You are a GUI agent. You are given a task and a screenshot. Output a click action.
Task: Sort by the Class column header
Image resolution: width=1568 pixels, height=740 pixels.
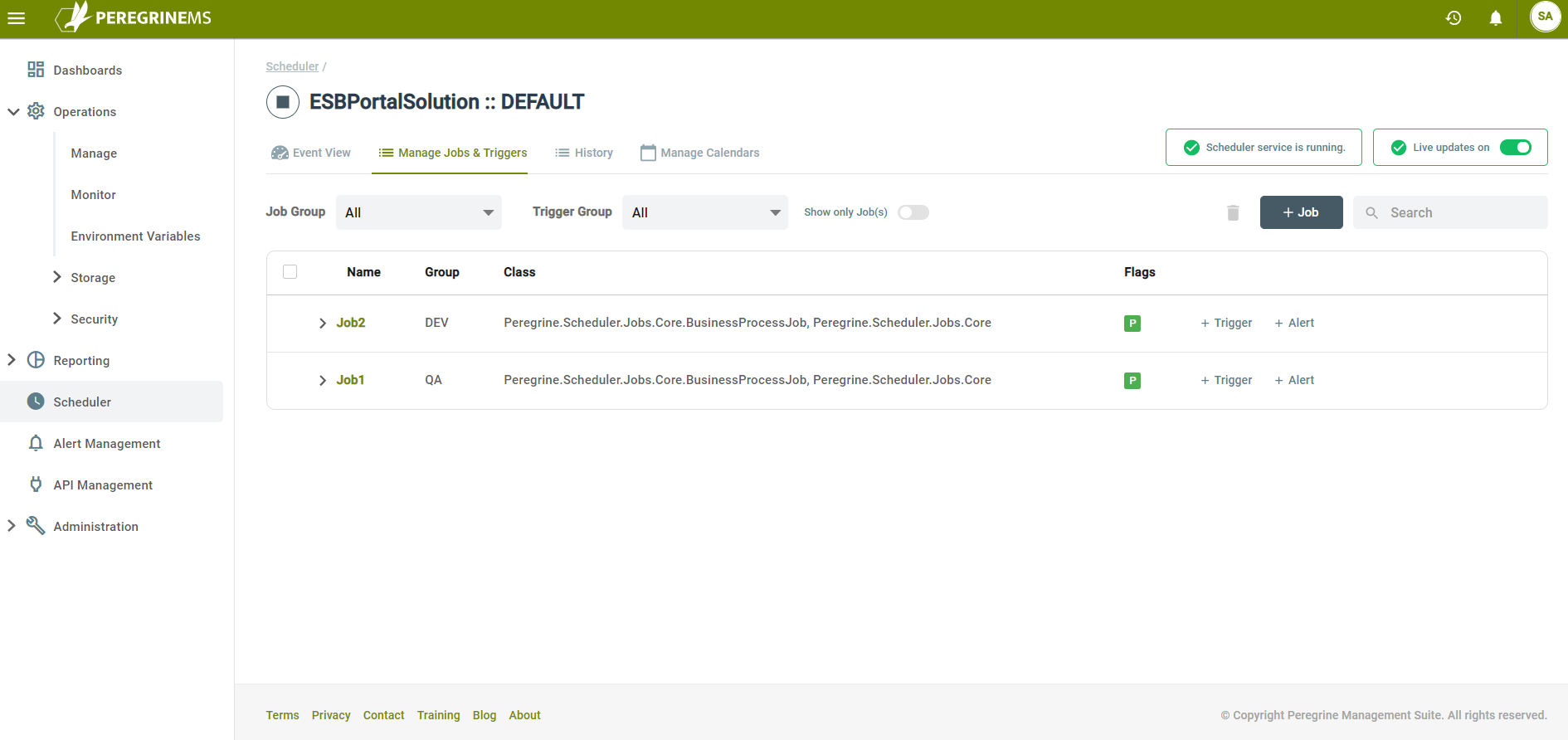click(x=519, y=272)
